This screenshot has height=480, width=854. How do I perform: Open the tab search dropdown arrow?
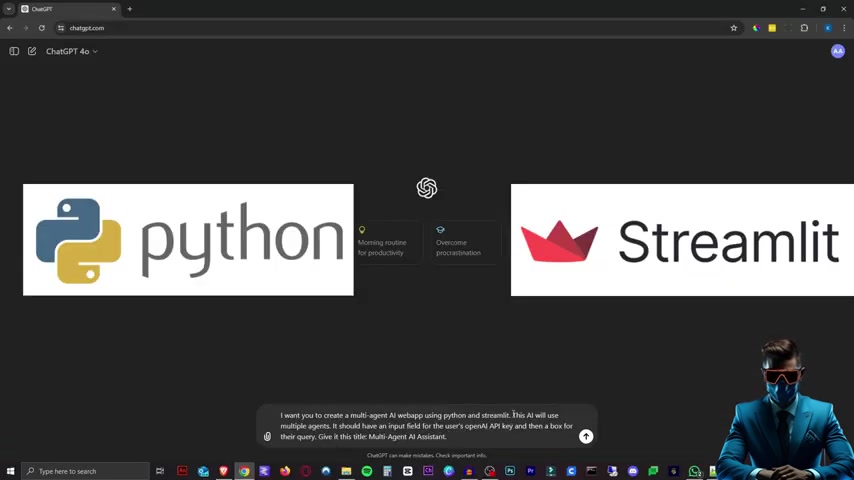tap(9, 9)
